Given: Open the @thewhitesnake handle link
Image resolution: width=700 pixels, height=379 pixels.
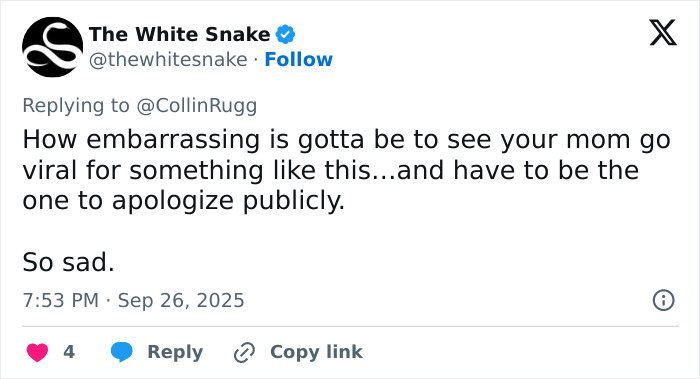Looking at the screenshot, I should click(168, 59).
